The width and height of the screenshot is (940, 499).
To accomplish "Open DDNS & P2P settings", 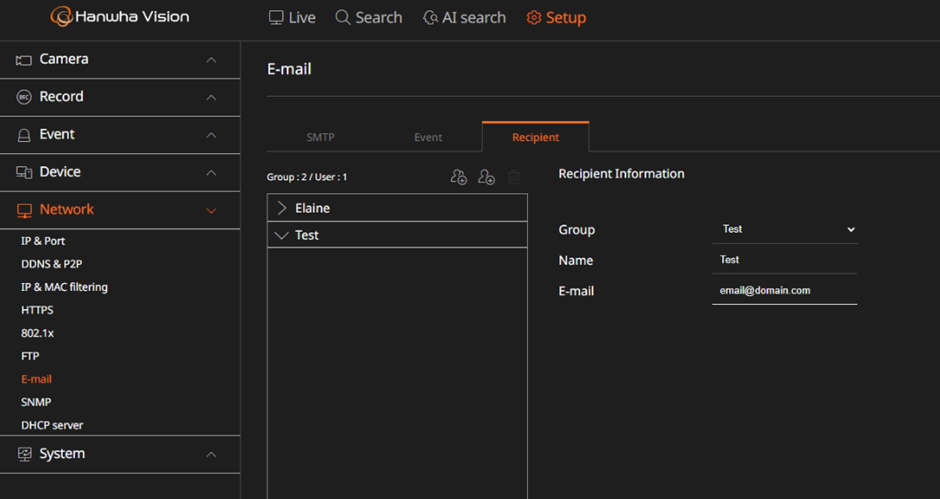I will click(x=52, y=264).
